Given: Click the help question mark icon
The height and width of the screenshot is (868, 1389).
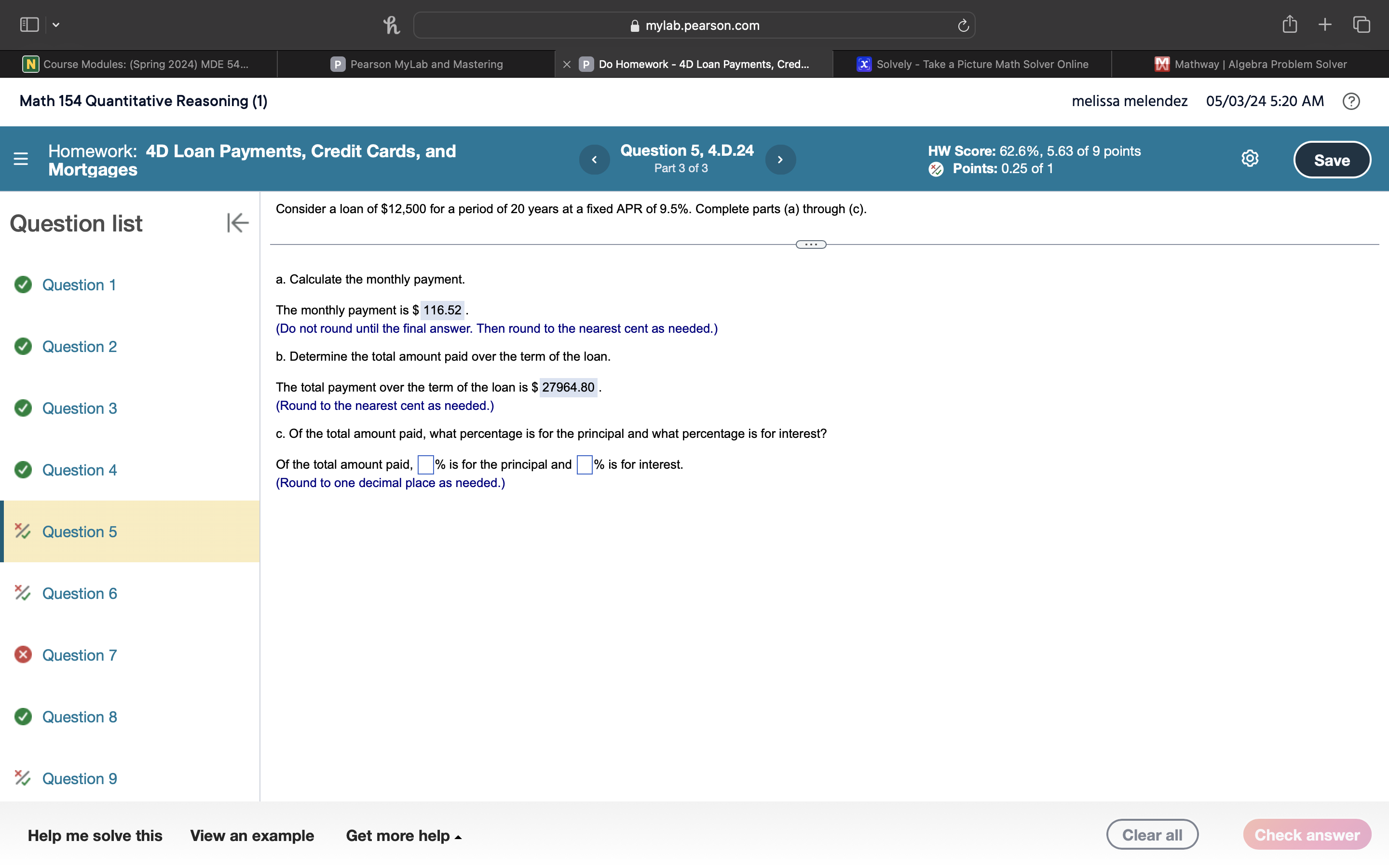Looking at the screenshot, I should point(1351,101).
